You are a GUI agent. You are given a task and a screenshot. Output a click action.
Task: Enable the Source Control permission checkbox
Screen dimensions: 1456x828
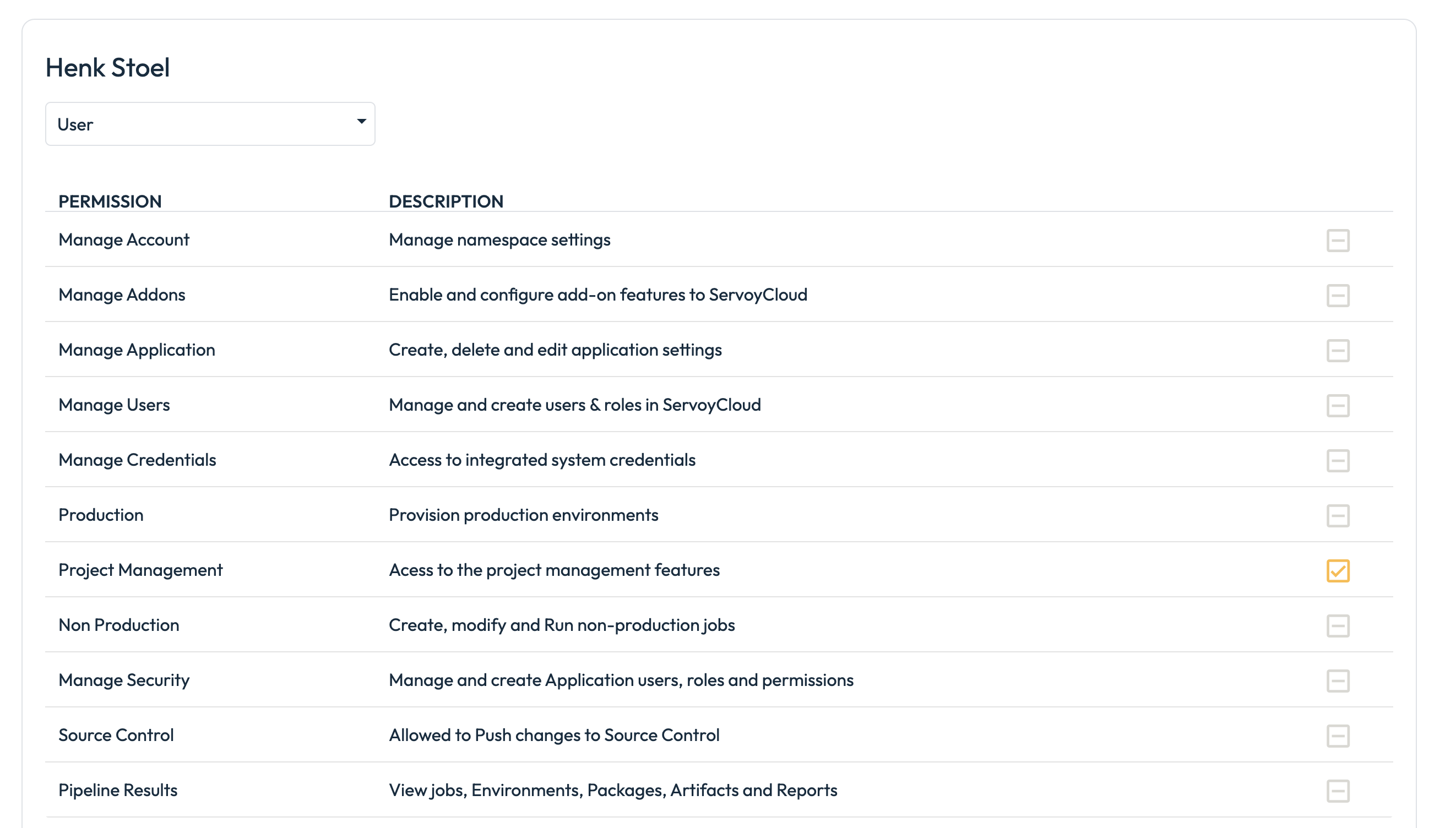1337,736
